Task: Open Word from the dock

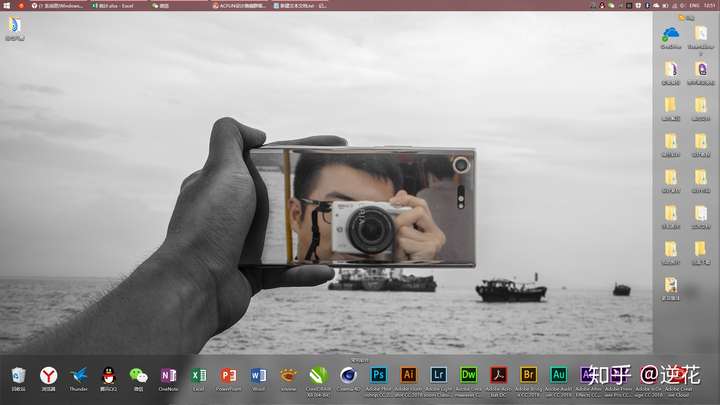Action: 259,376
